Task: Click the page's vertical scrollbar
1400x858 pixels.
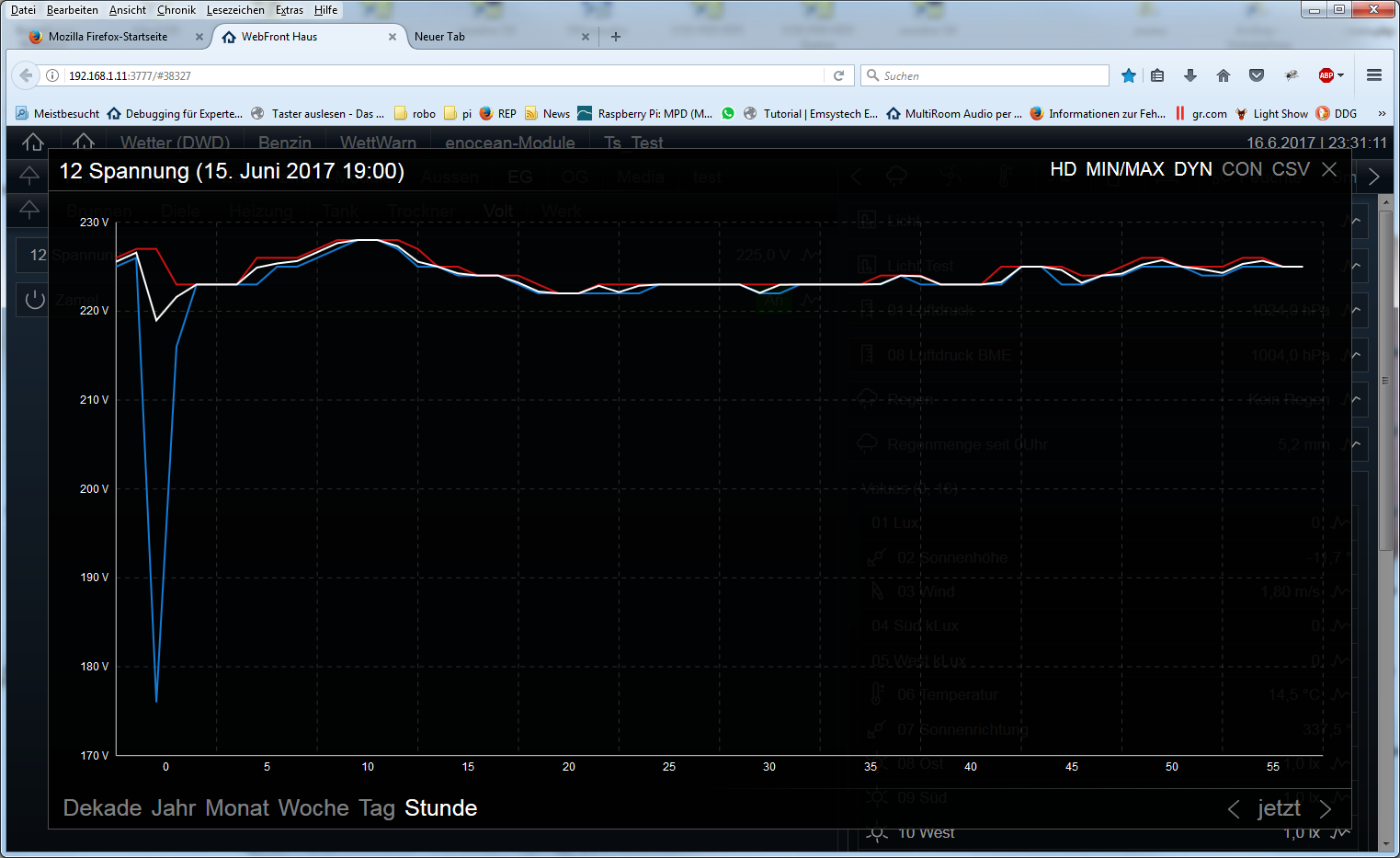Action: [1386, 552]
